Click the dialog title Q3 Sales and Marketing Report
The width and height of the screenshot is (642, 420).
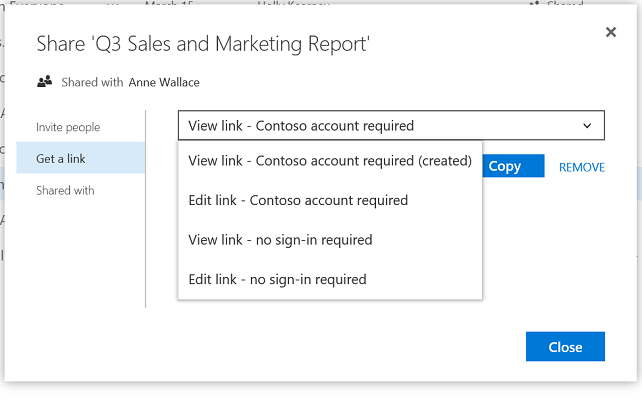pos(203,43)
